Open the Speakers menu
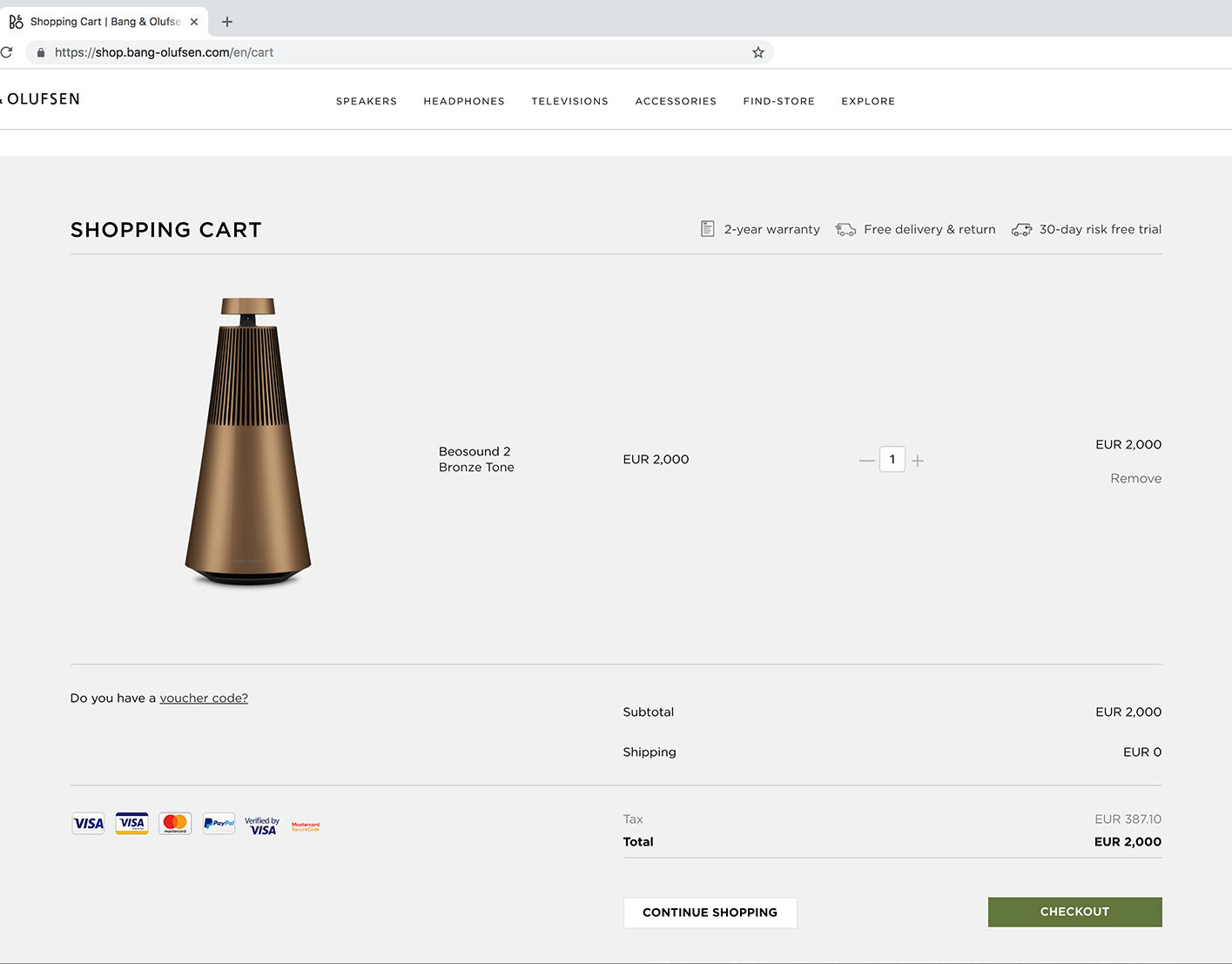Screen dimensions: 1232x964 click(367, 101)
